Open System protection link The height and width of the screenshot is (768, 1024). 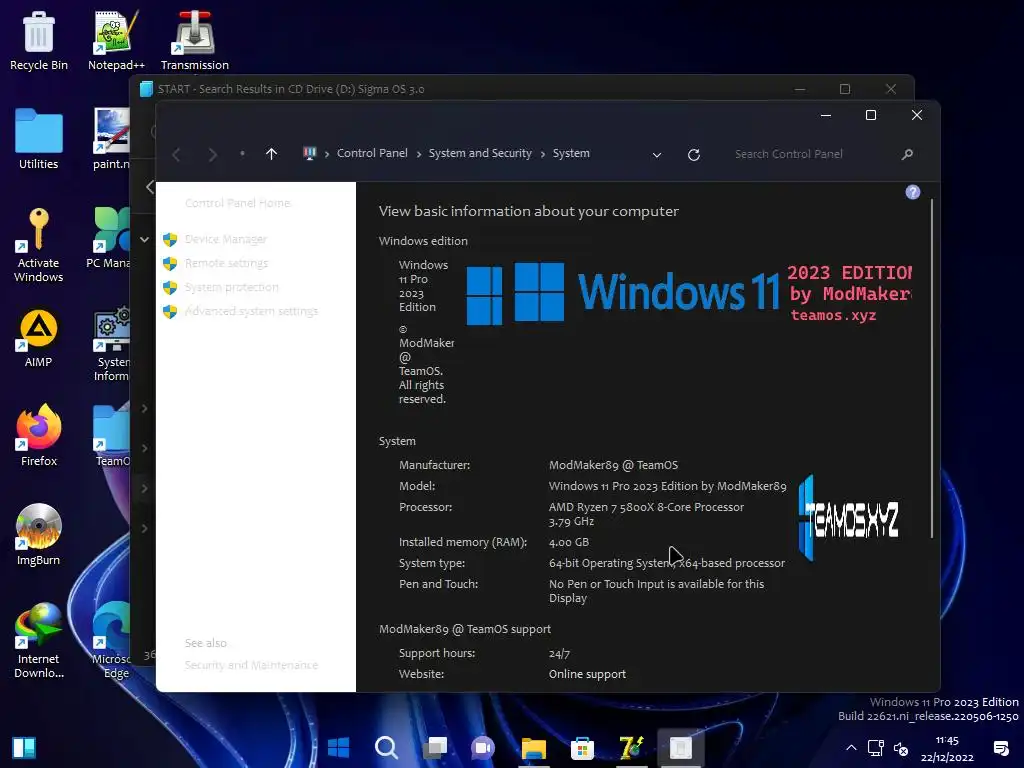231,287
